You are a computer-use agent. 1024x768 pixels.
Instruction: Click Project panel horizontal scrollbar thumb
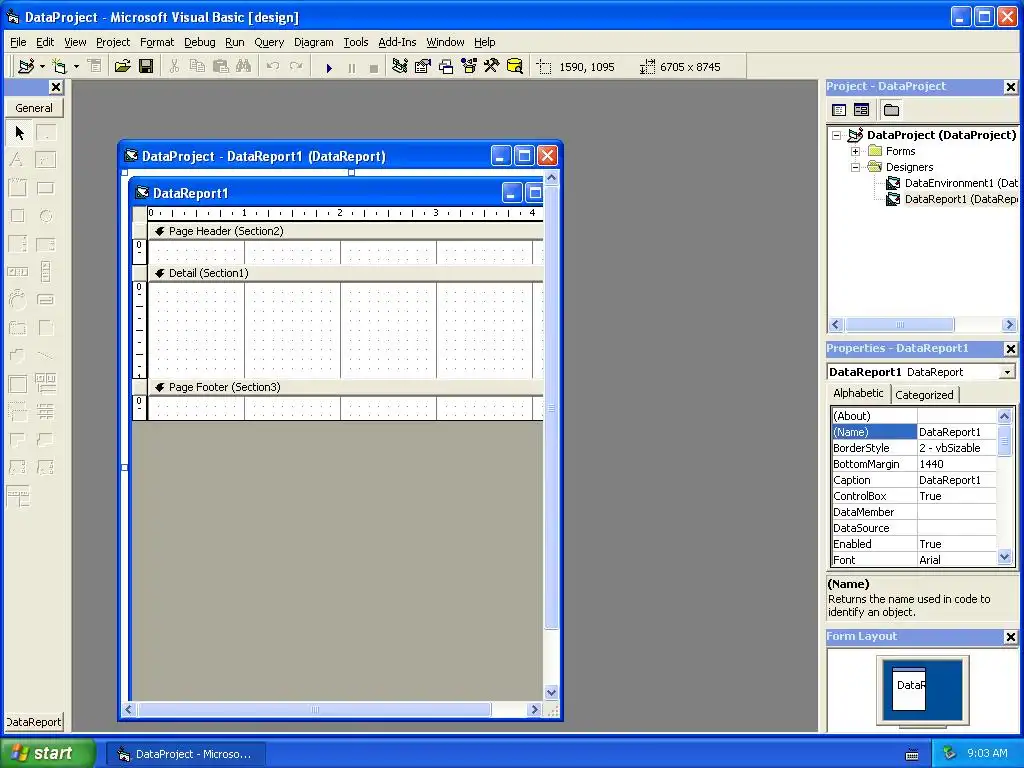pyautogui.click(x=899, y=325)
